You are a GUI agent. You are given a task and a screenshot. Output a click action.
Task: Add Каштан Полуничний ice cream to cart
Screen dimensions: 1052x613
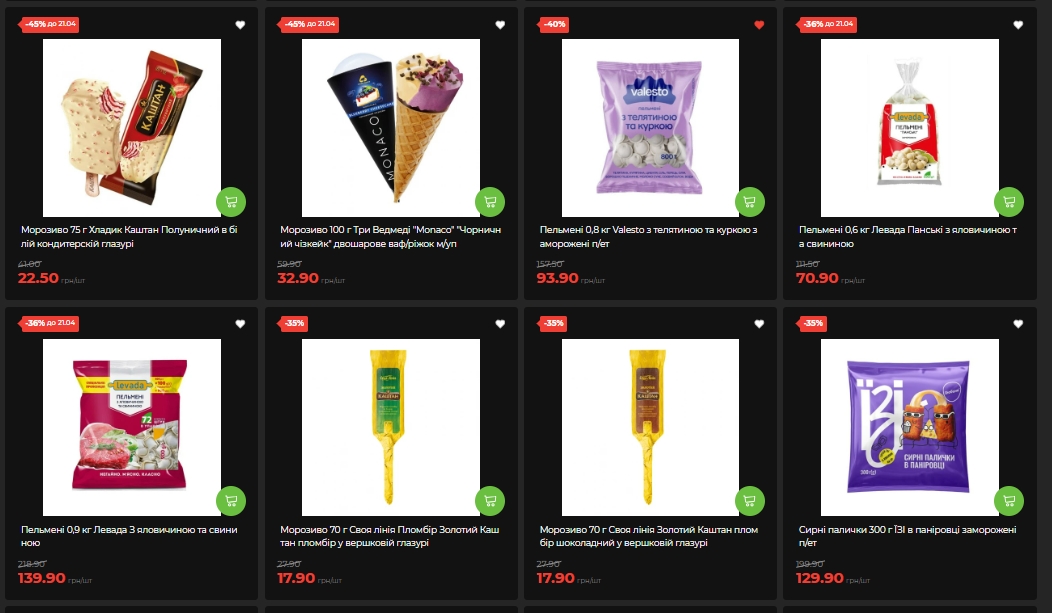[x=231, y=201]
